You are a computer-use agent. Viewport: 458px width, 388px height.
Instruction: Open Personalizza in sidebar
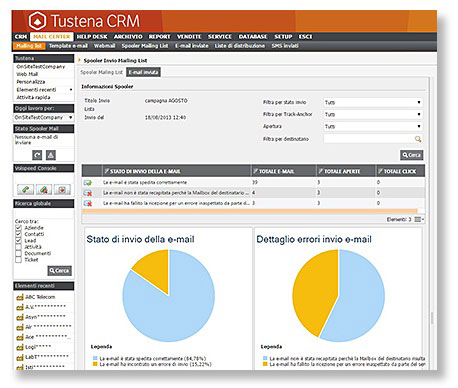point(31,82)
